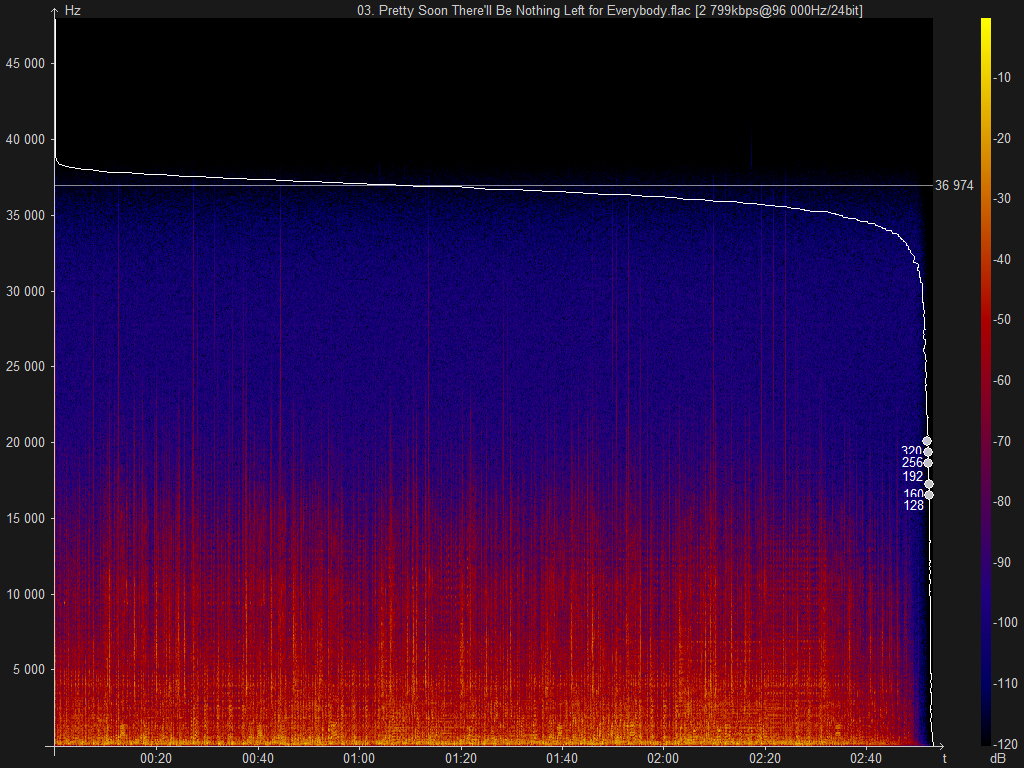The width and height of the screenshot is (1024, 768).
Task: Select the 20 000 Hz frequency axis label
Action: pos(26,442)
